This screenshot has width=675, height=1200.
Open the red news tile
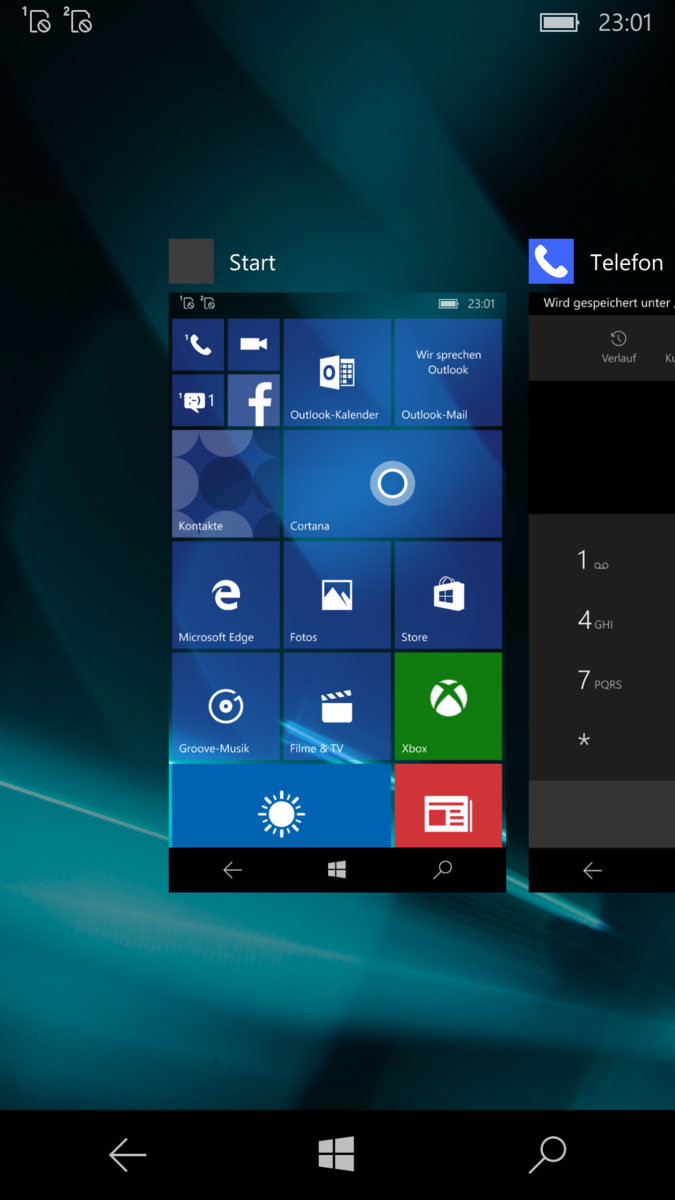pos(448,806)
